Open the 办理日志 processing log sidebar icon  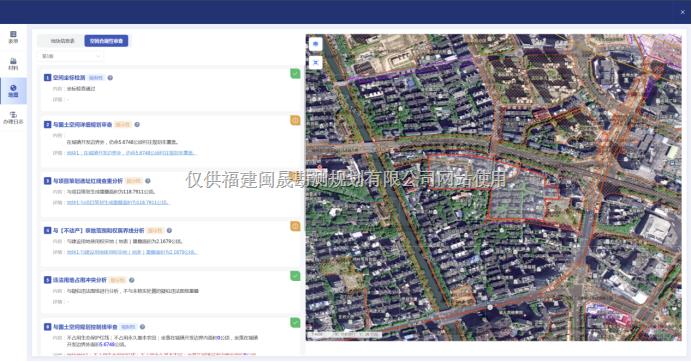(x=13, y=118)
